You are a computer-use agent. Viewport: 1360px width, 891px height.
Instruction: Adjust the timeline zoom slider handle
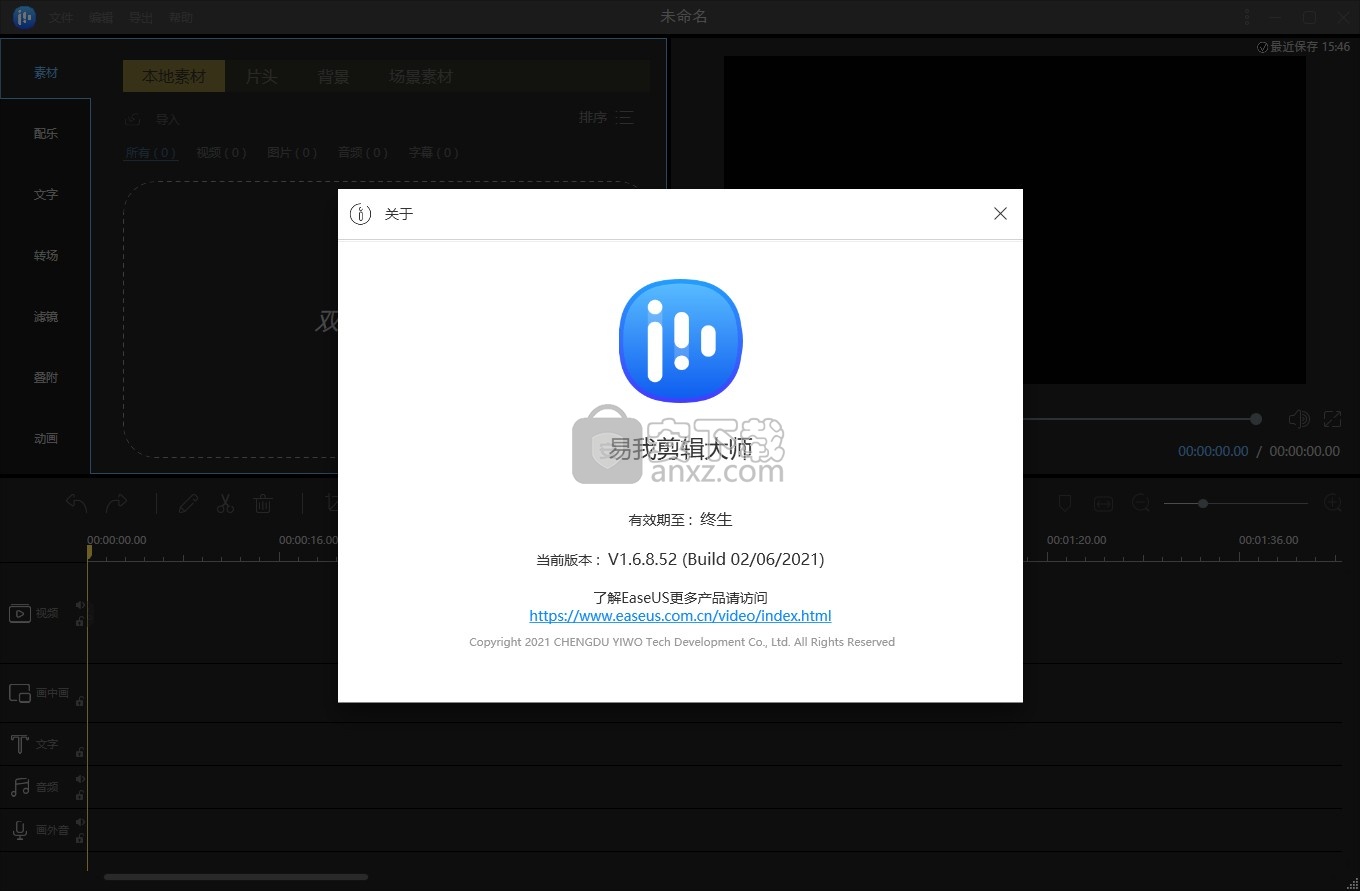tap(1203, 504)
